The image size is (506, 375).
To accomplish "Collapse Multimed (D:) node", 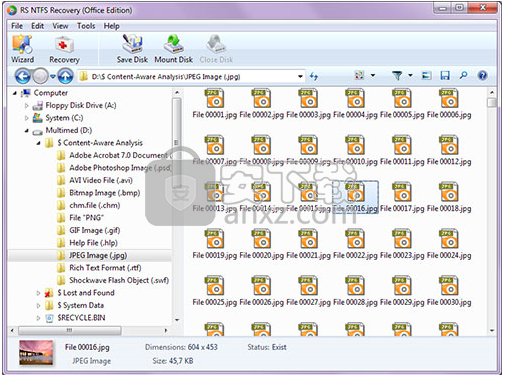I will [27, 131].
